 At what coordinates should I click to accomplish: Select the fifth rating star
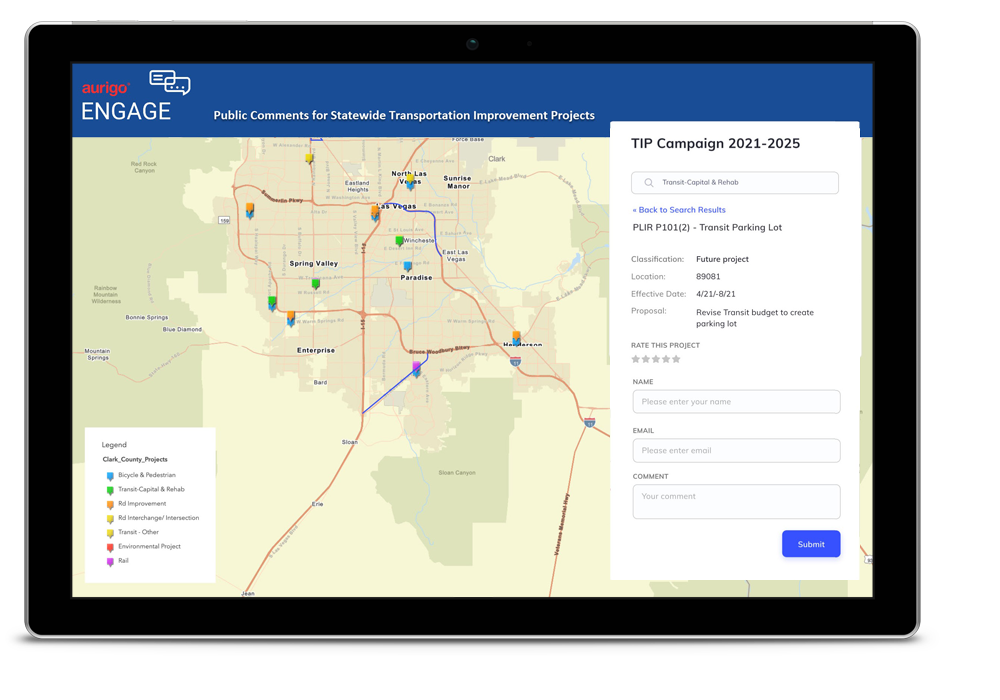point(677,358)
